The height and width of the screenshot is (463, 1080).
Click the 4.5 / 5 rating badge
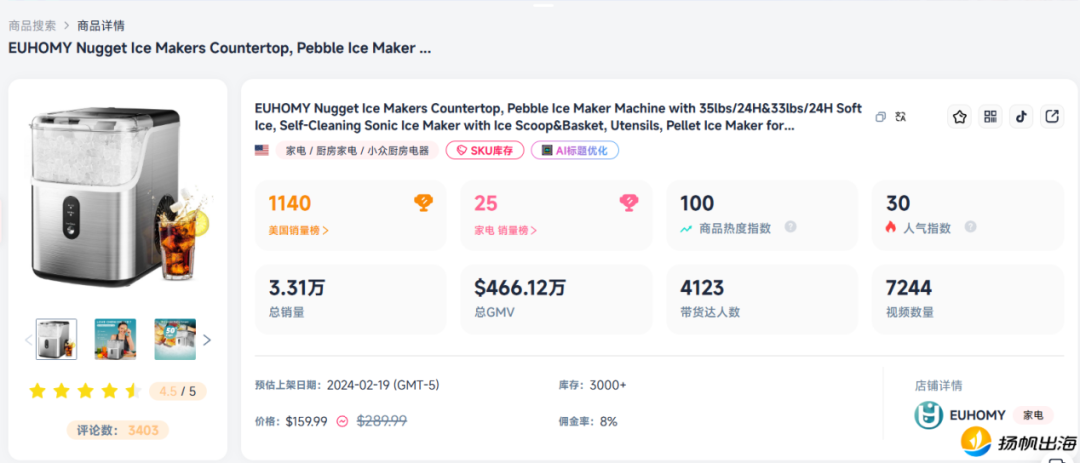[x=178, y=391]
